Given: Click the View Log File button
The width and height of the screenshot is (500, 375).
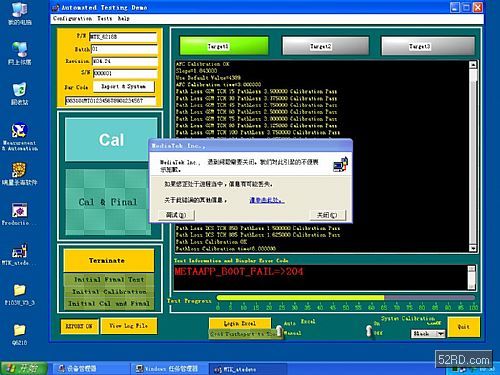Looking at the screenshot, I should click(x=129, y=326).
